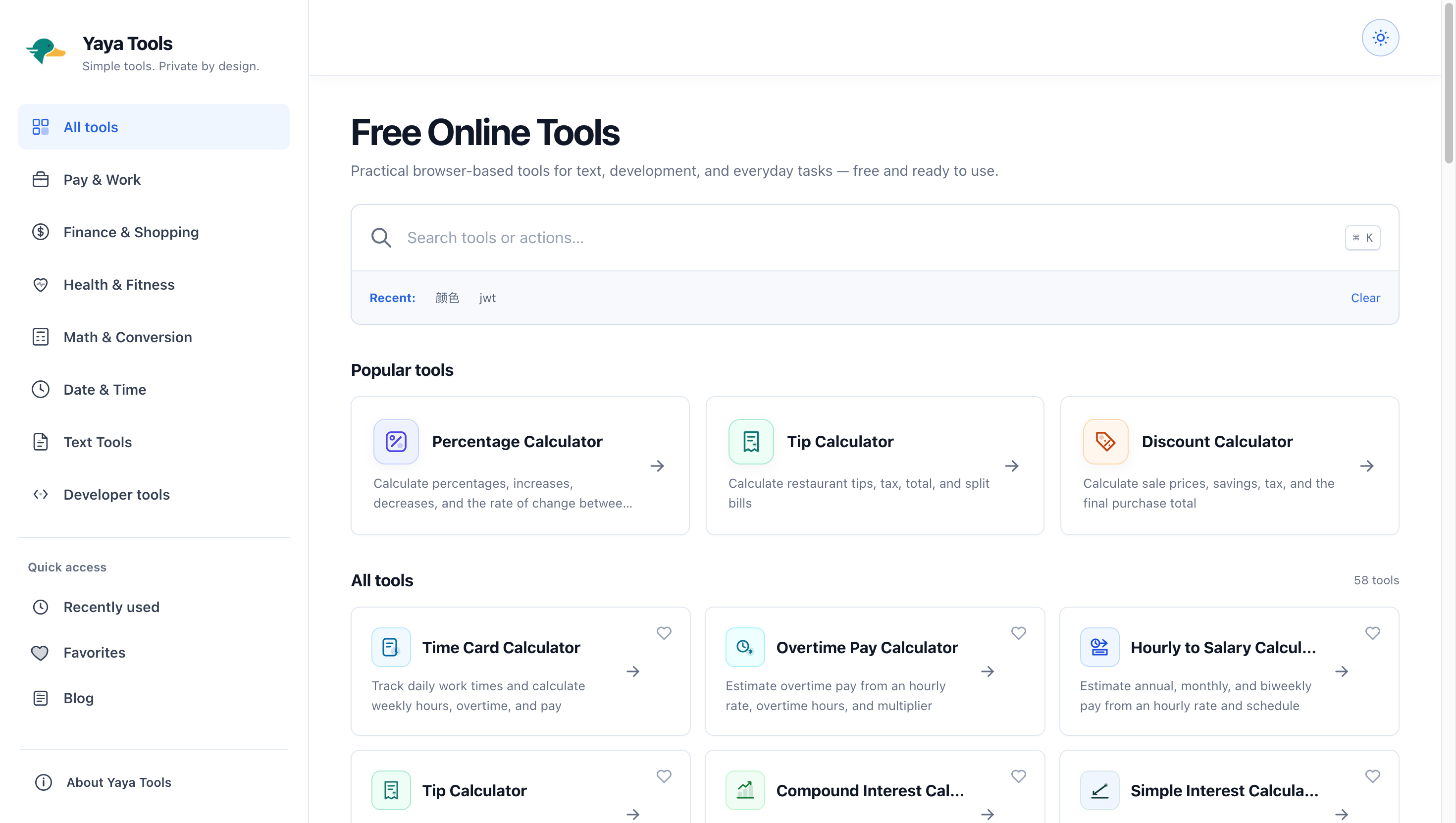
Task: Click the Compound Interest Calculator chart icon
Action: pos(745,790)
